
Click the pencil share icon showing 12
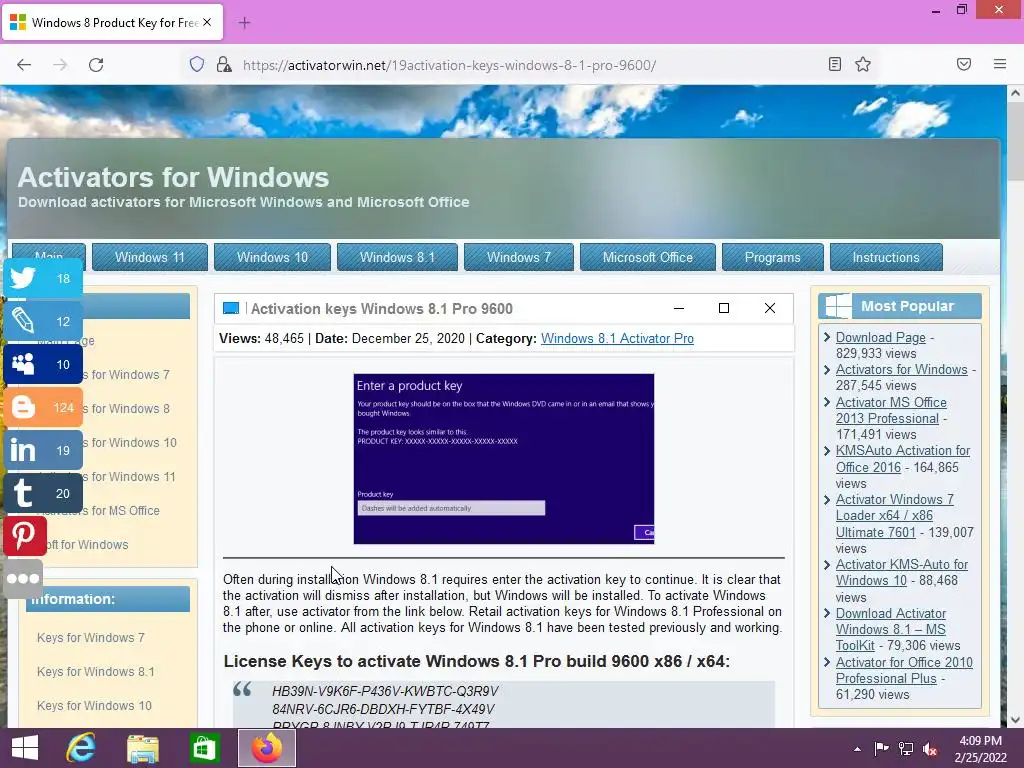point(43,321)
